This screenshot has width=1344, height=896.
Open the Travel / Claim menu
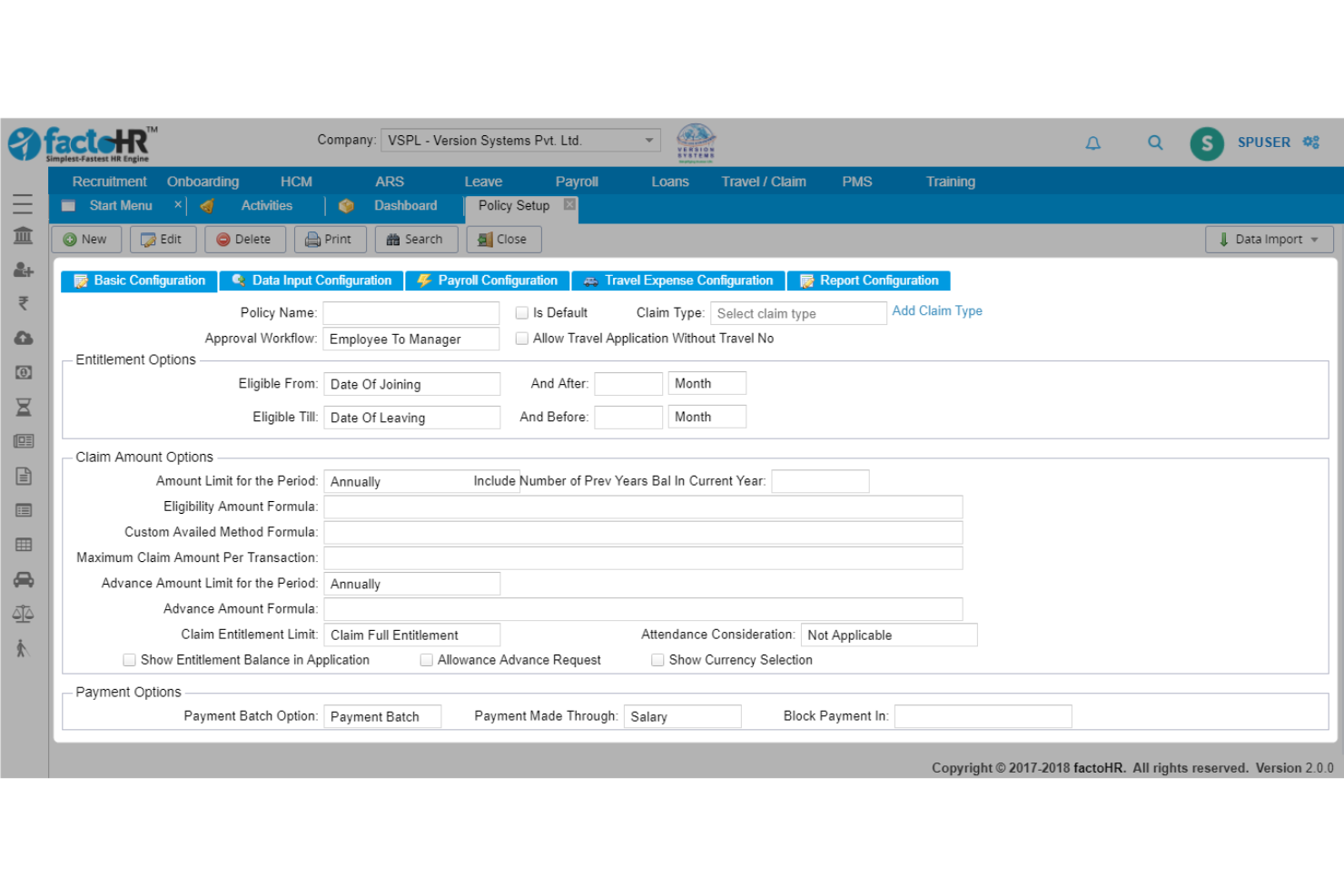pyautogui.click(x=763, y=182)
